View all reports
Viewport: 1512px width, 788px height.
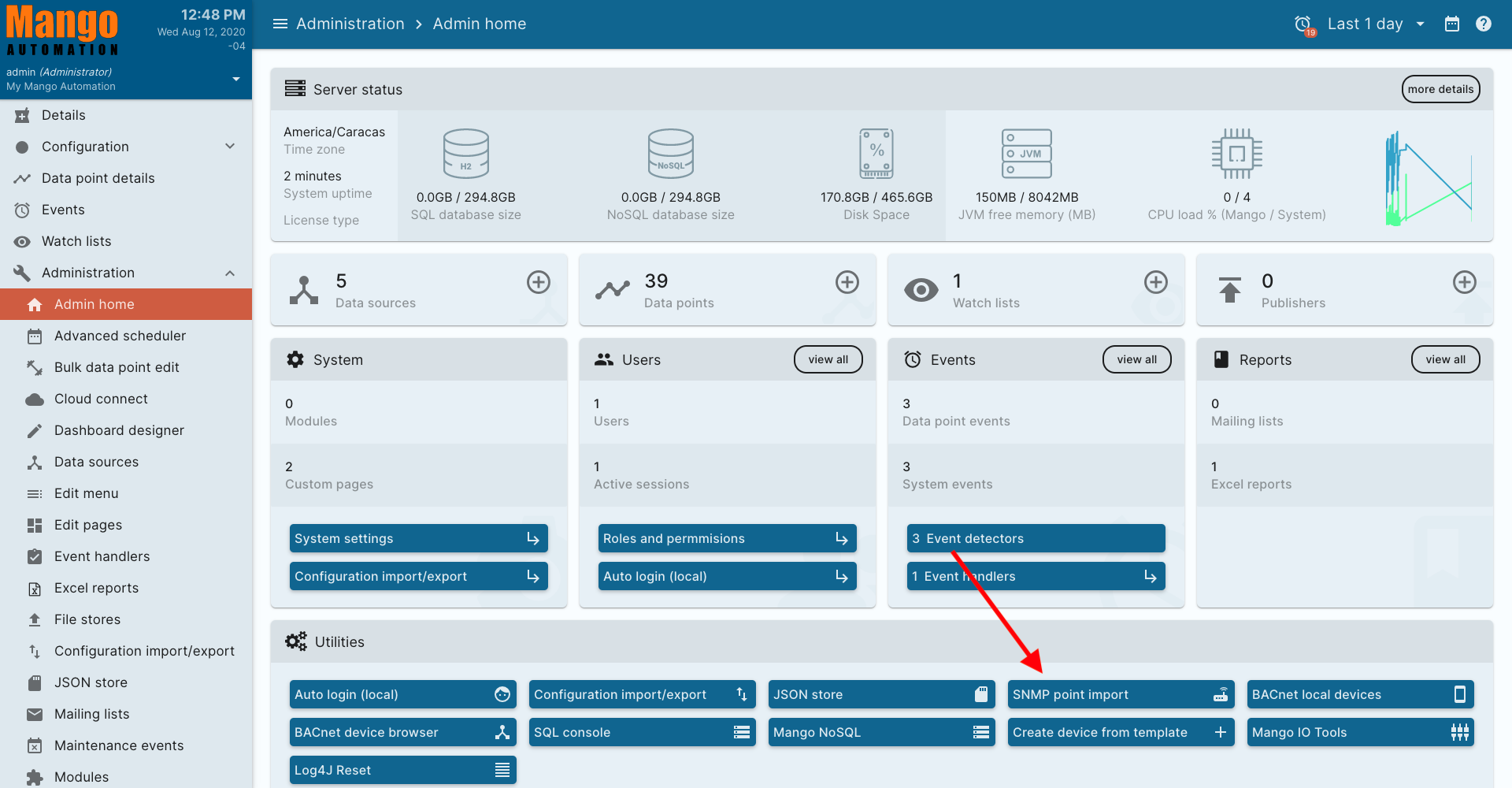click(1446, 359)
